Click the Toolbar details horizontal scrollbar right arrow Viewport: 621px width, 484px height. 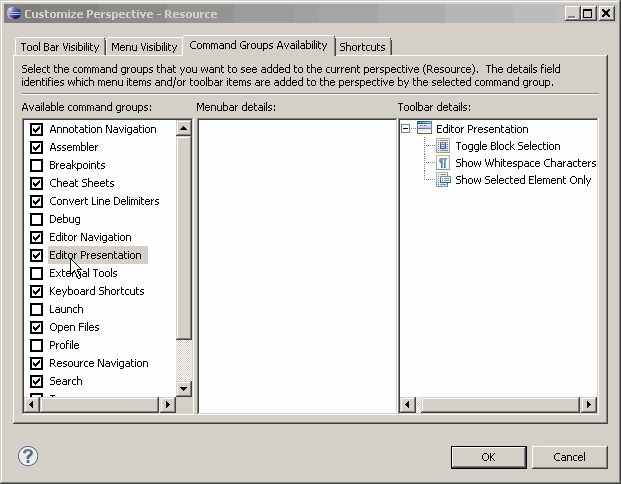(589, 405)
